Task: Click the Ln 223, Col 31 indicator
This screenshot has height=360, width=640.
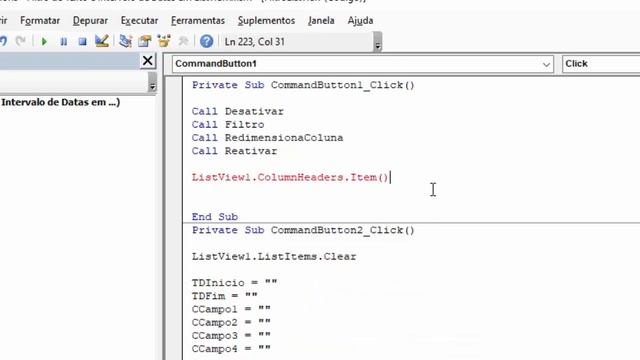Action: click(x=255, y=42)
